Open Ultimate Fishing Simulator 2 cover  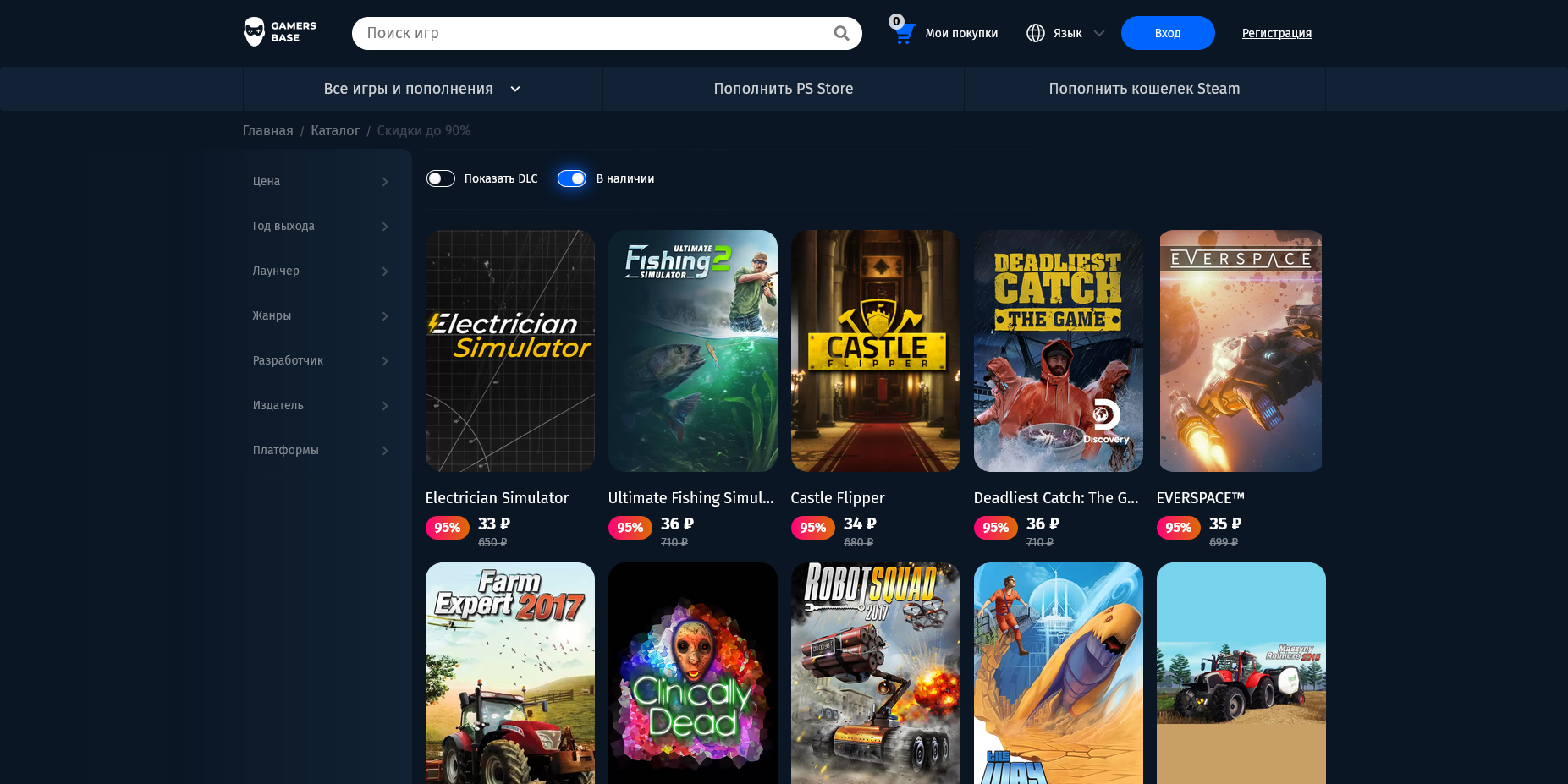click(693, 351)
